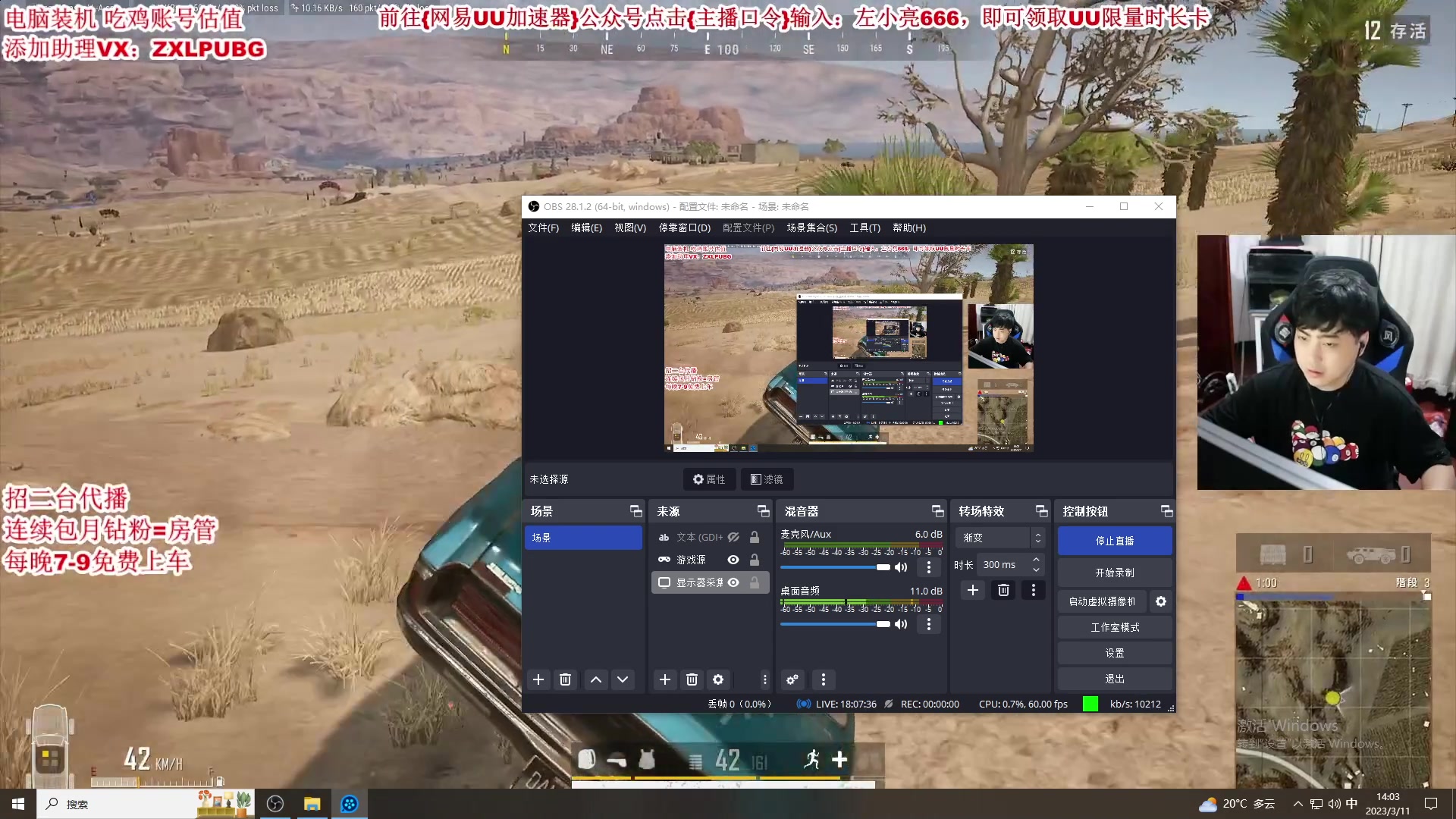This screenshot has width=1456, height=819.
Task: Mute the 麦克风/Aux audio channel
Action: point(901,567)
